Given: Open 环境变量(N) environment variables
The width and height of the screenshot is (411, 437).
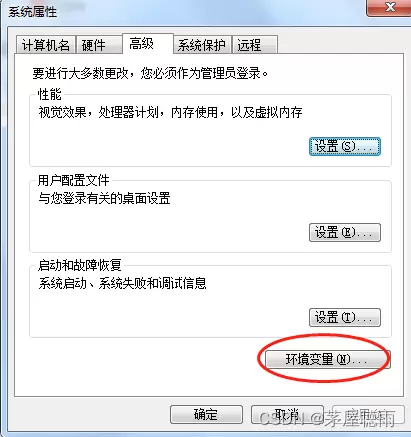Looking at the screenshot, I should [327, 359].
